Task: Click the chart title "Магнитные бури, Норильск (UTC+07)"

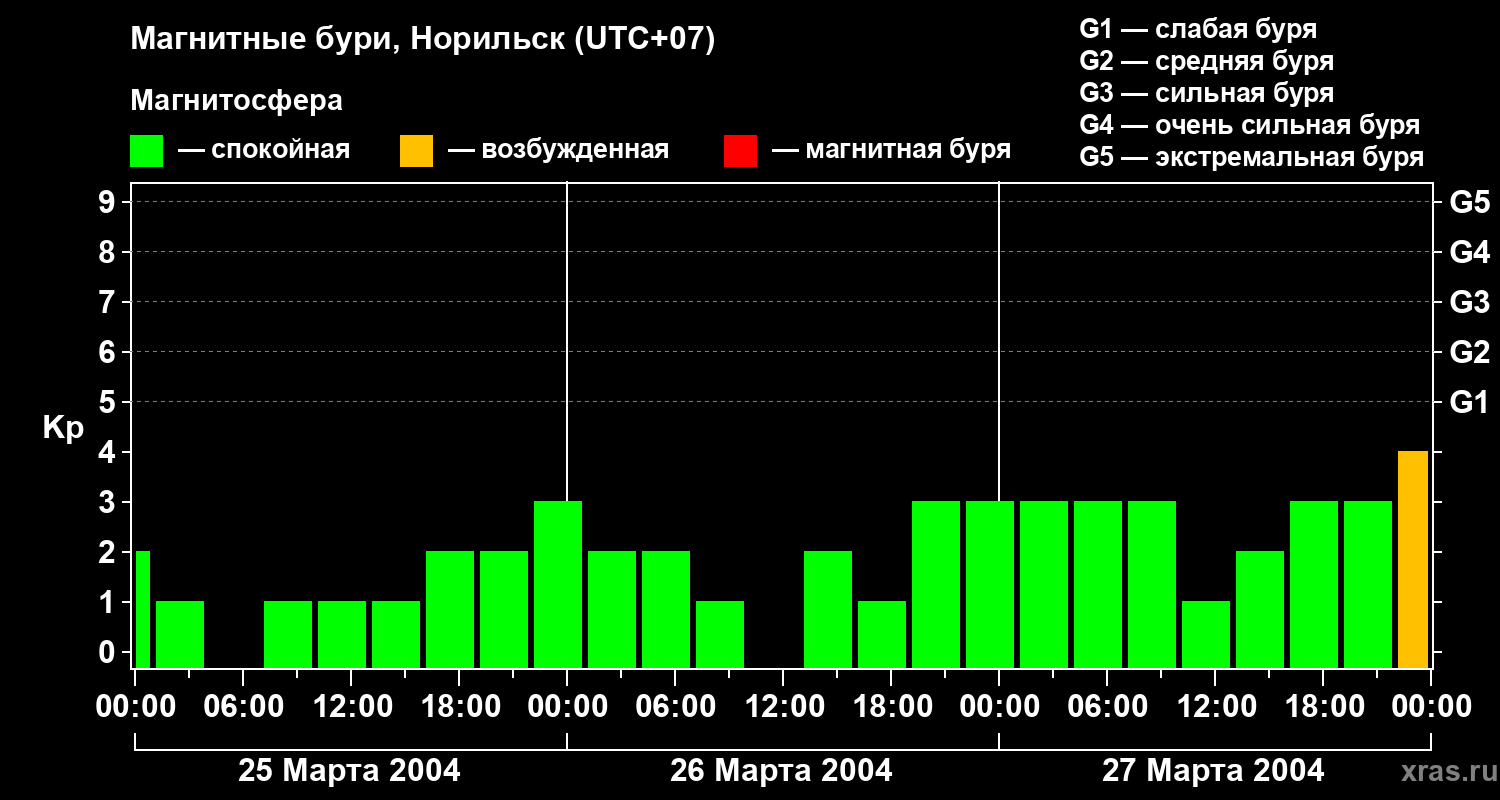Action: 423,40
